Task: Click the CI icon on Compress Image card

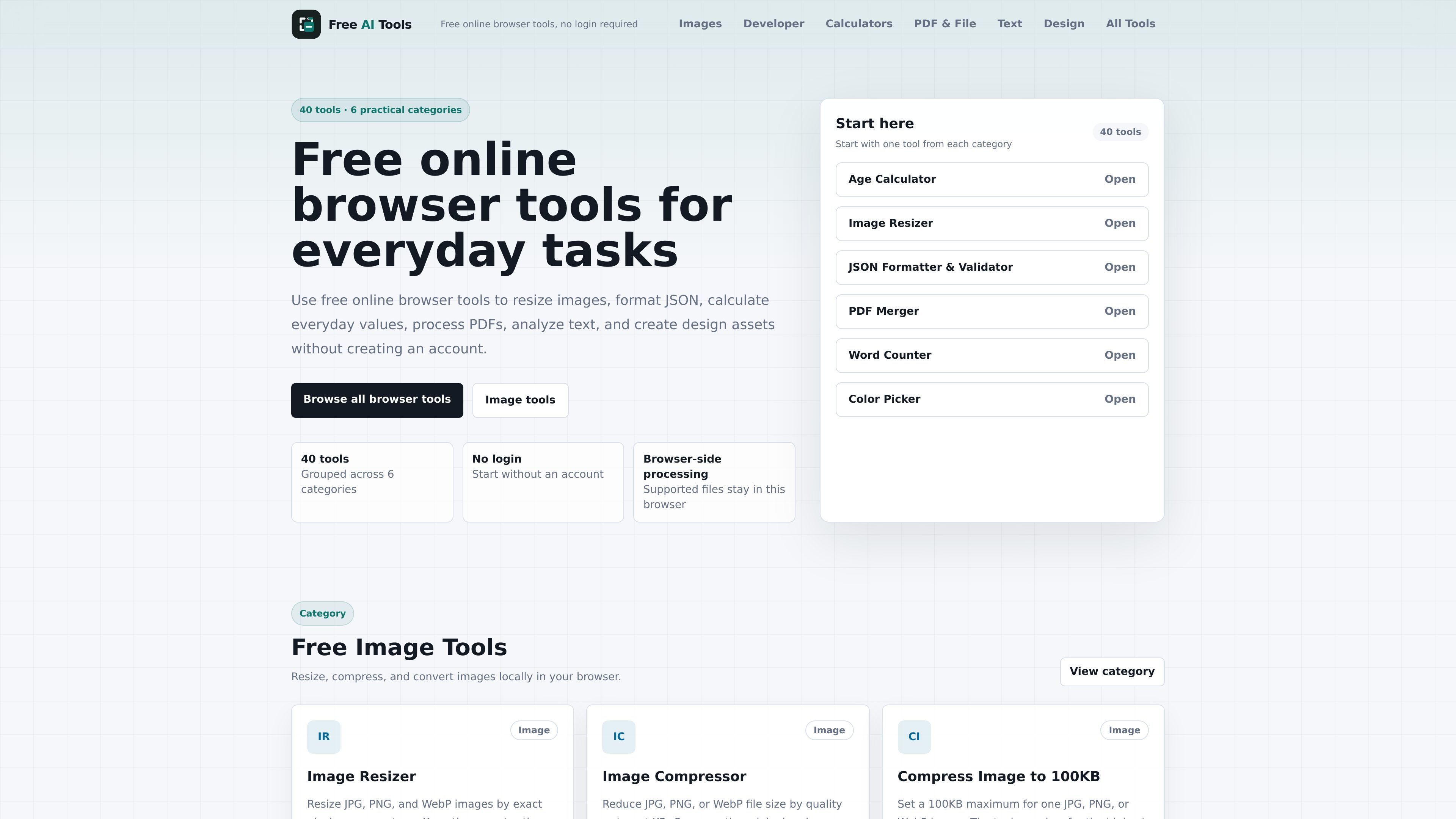Action: (914, 736)
